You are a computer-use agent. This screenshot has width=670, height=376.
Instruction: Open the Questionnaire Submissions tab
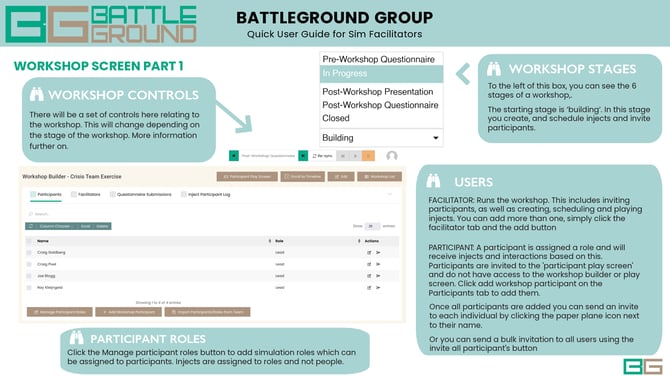(x=141, y=194)
